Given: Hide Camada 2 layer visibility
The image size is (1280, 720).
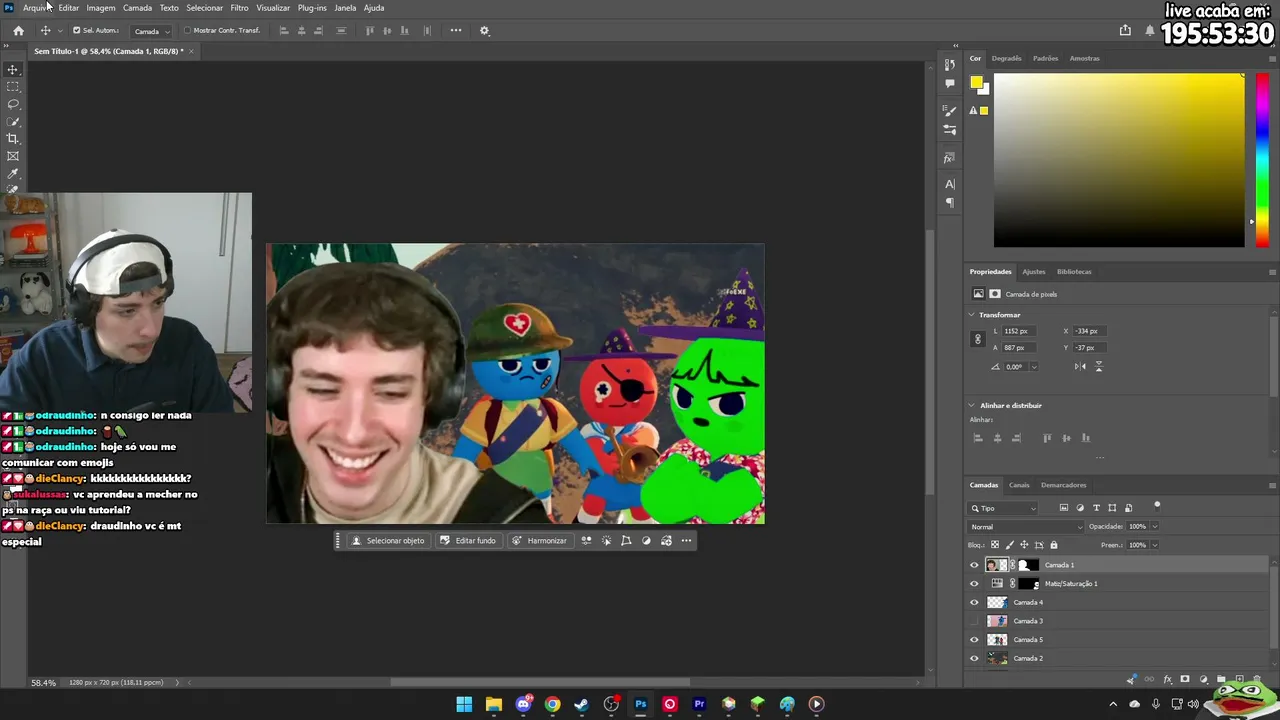Looking at the screenshot, I should click(975, 658).
